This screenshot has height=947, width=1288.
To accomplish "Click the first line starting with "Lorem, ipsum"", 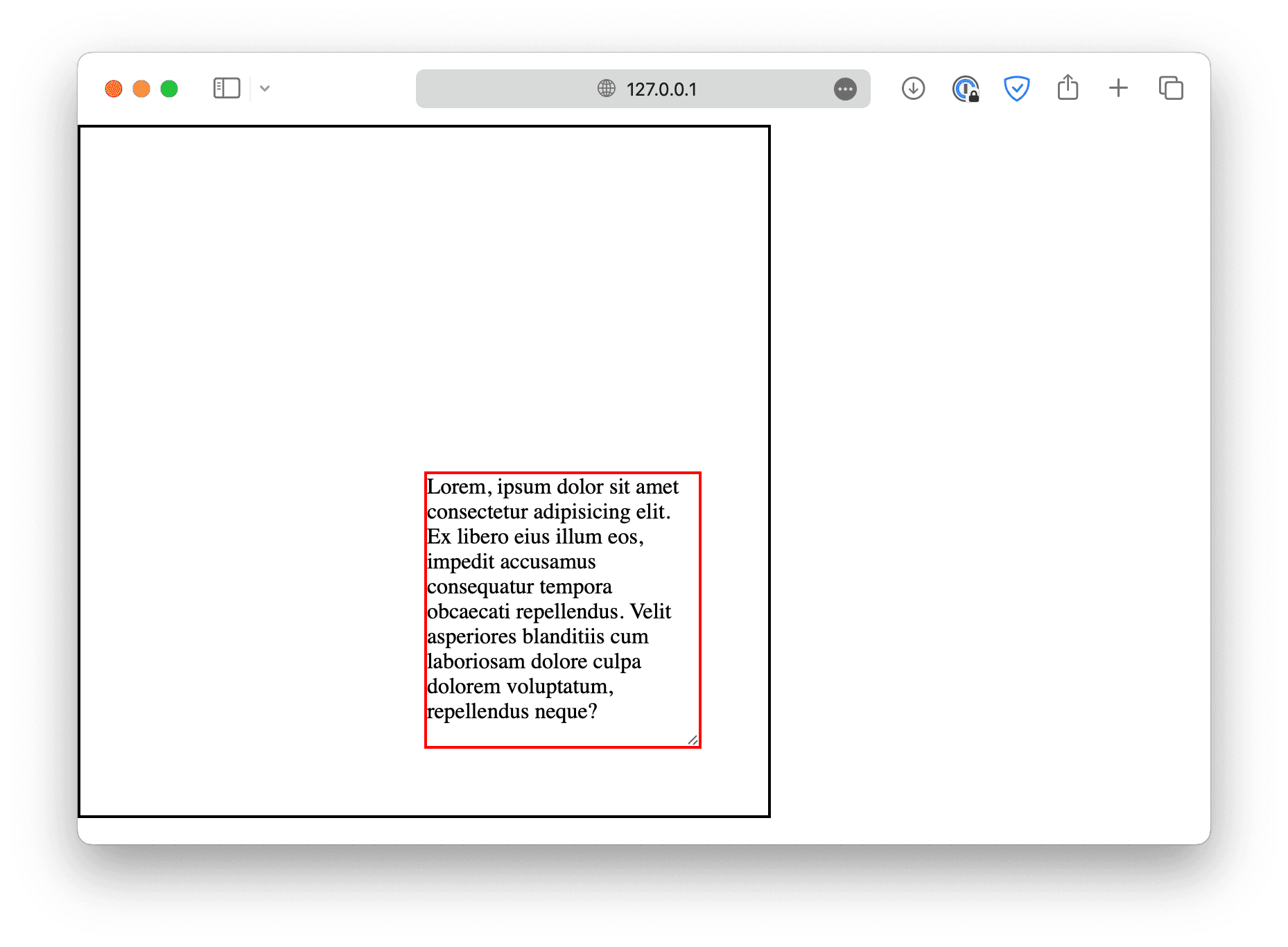I will coord(552,487).
